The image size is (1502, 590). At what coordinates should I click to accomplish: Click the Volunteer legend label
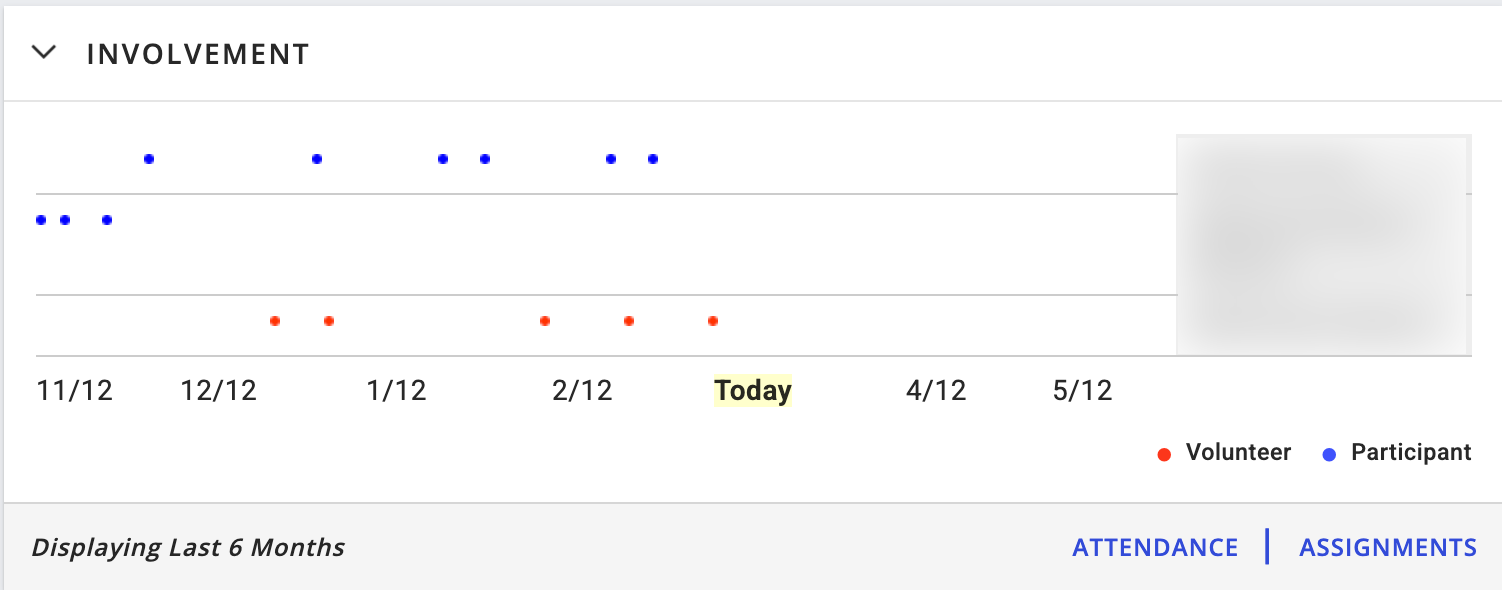(1238, 452)
